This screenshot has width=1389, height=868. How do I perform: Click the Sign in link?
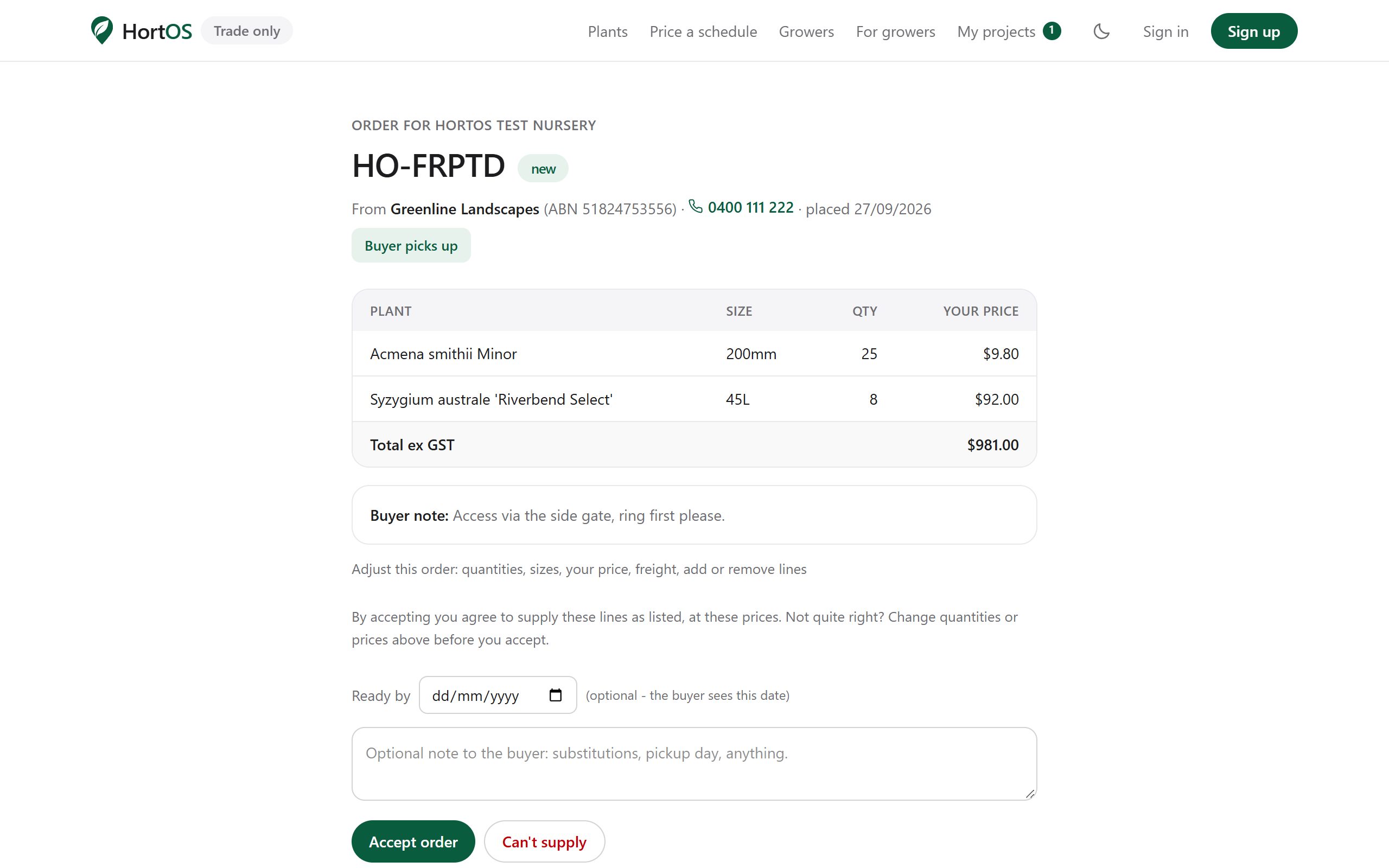click(1165, 31)
